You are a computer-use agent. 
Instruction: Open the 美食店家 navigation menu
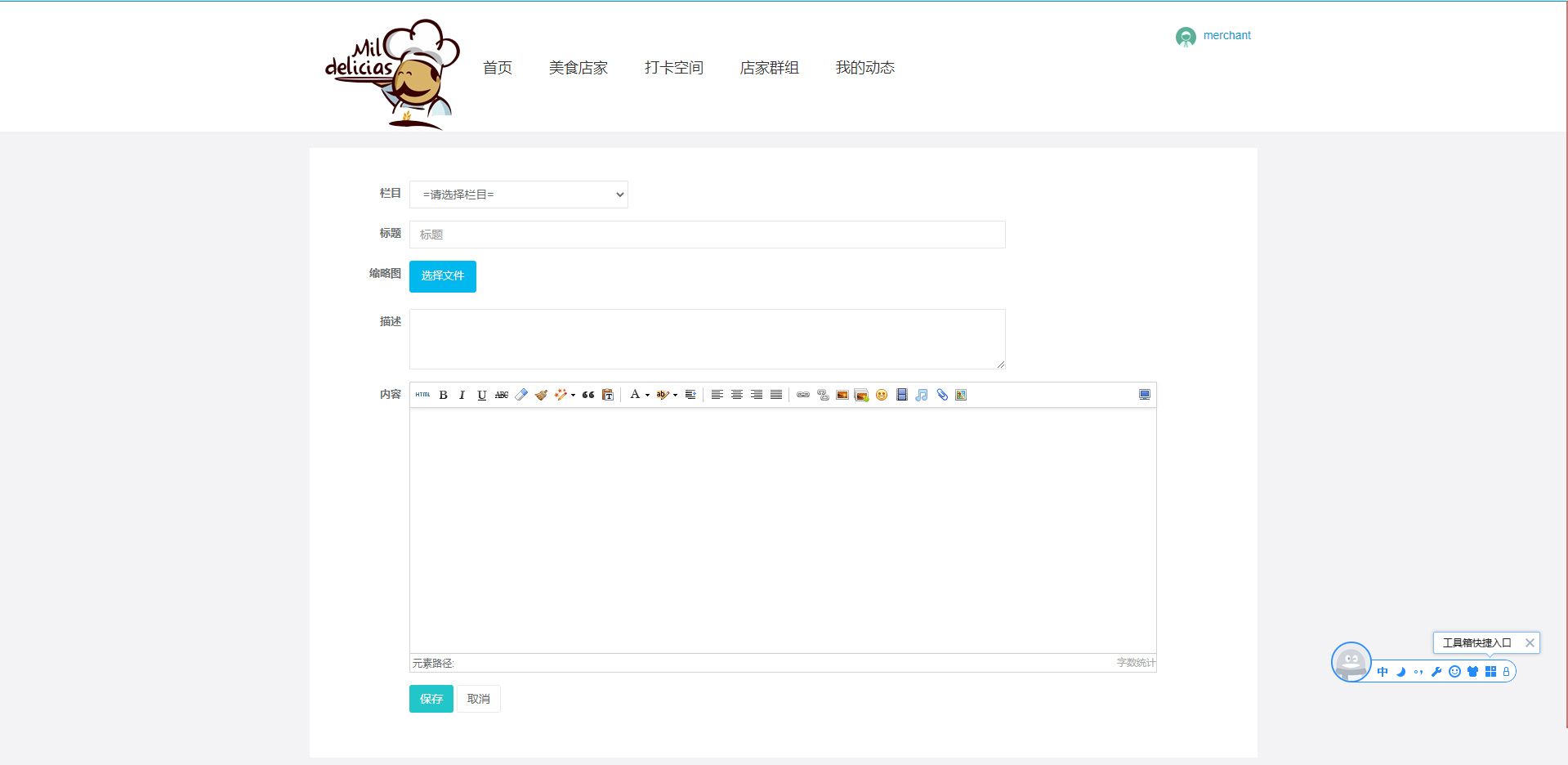click(x=578, y=68)
